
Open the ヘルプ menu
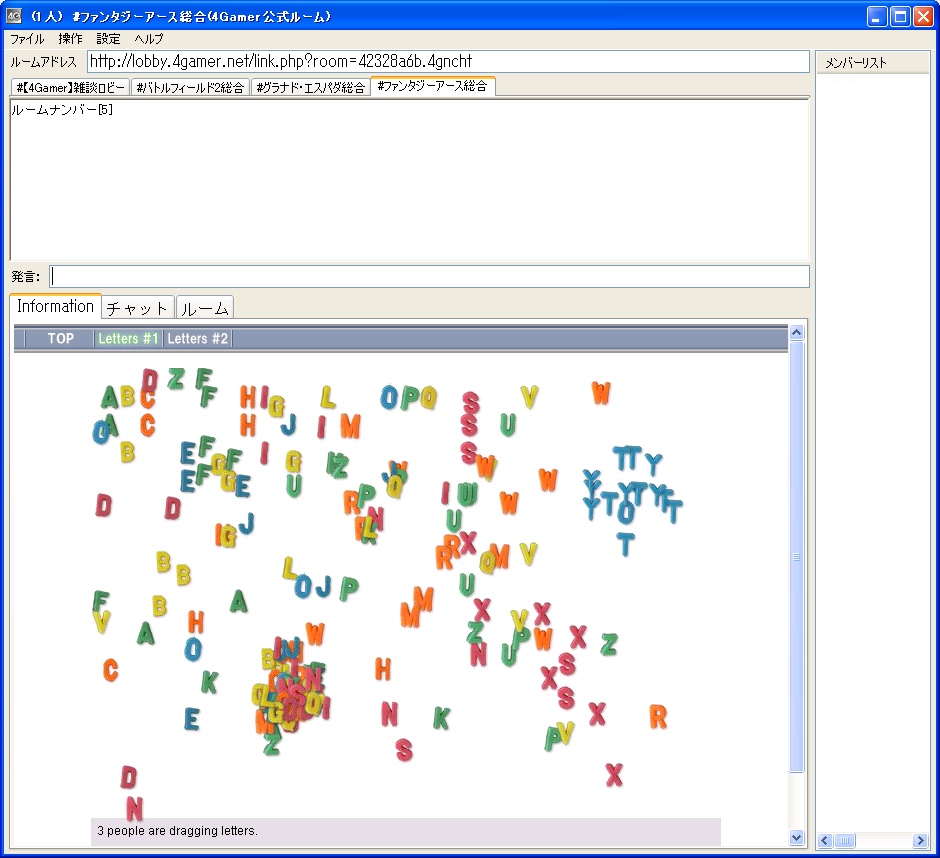(149, 39)
